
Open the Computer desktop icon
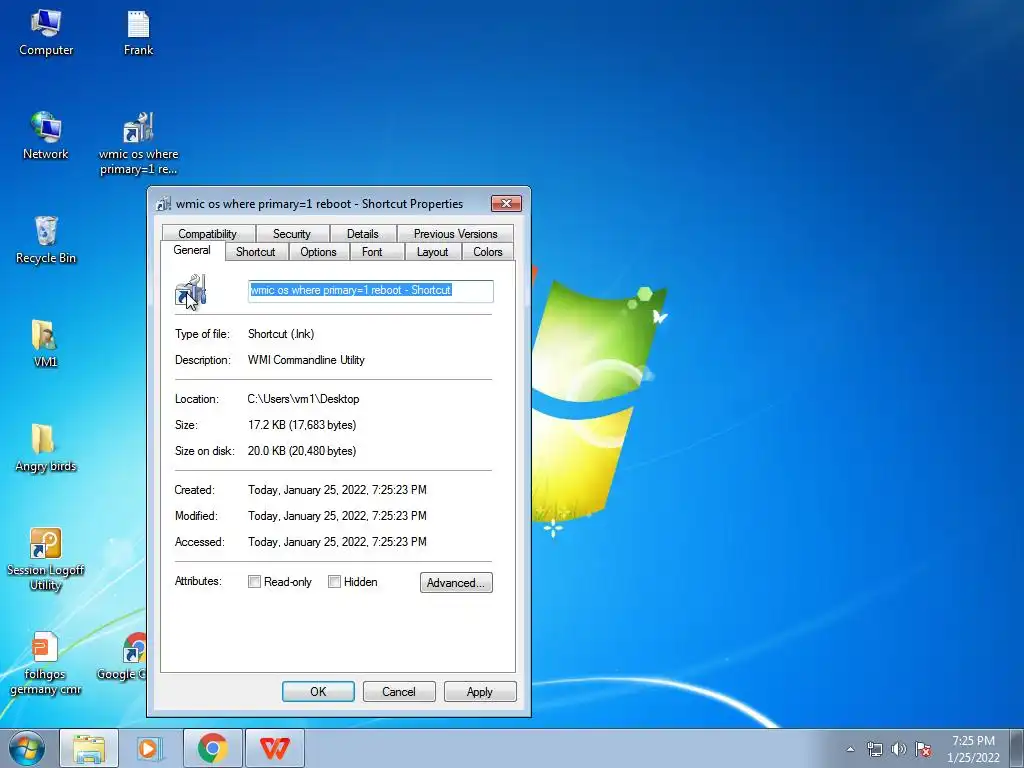[46, 33]
